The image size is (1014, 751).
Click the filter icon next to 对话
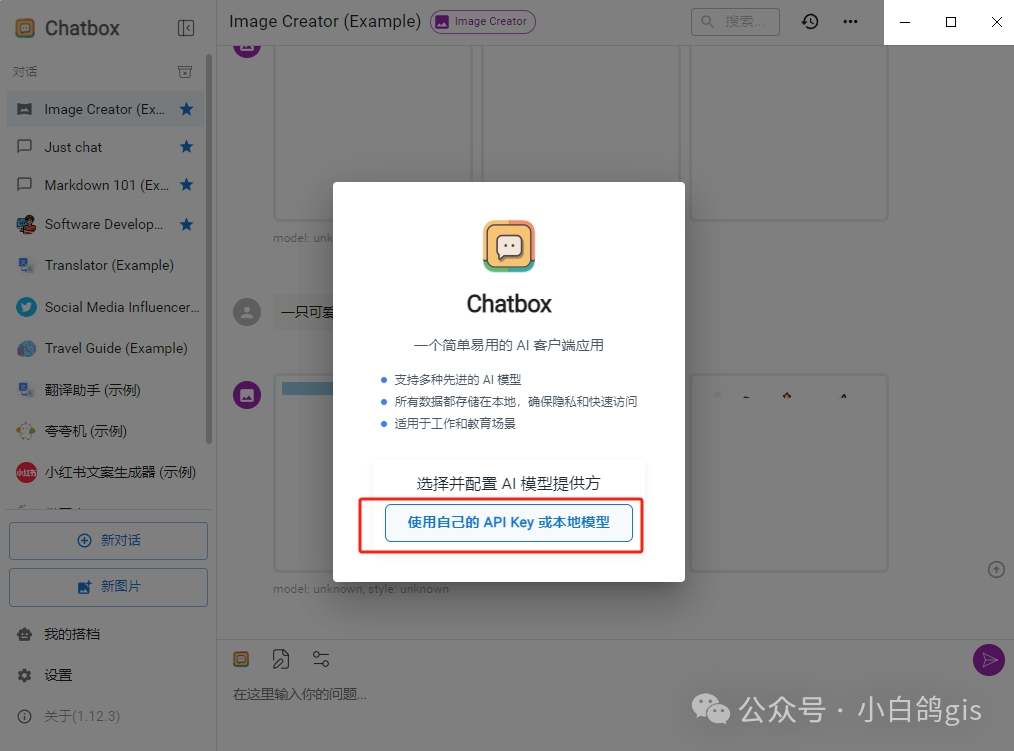click(185, 71)
